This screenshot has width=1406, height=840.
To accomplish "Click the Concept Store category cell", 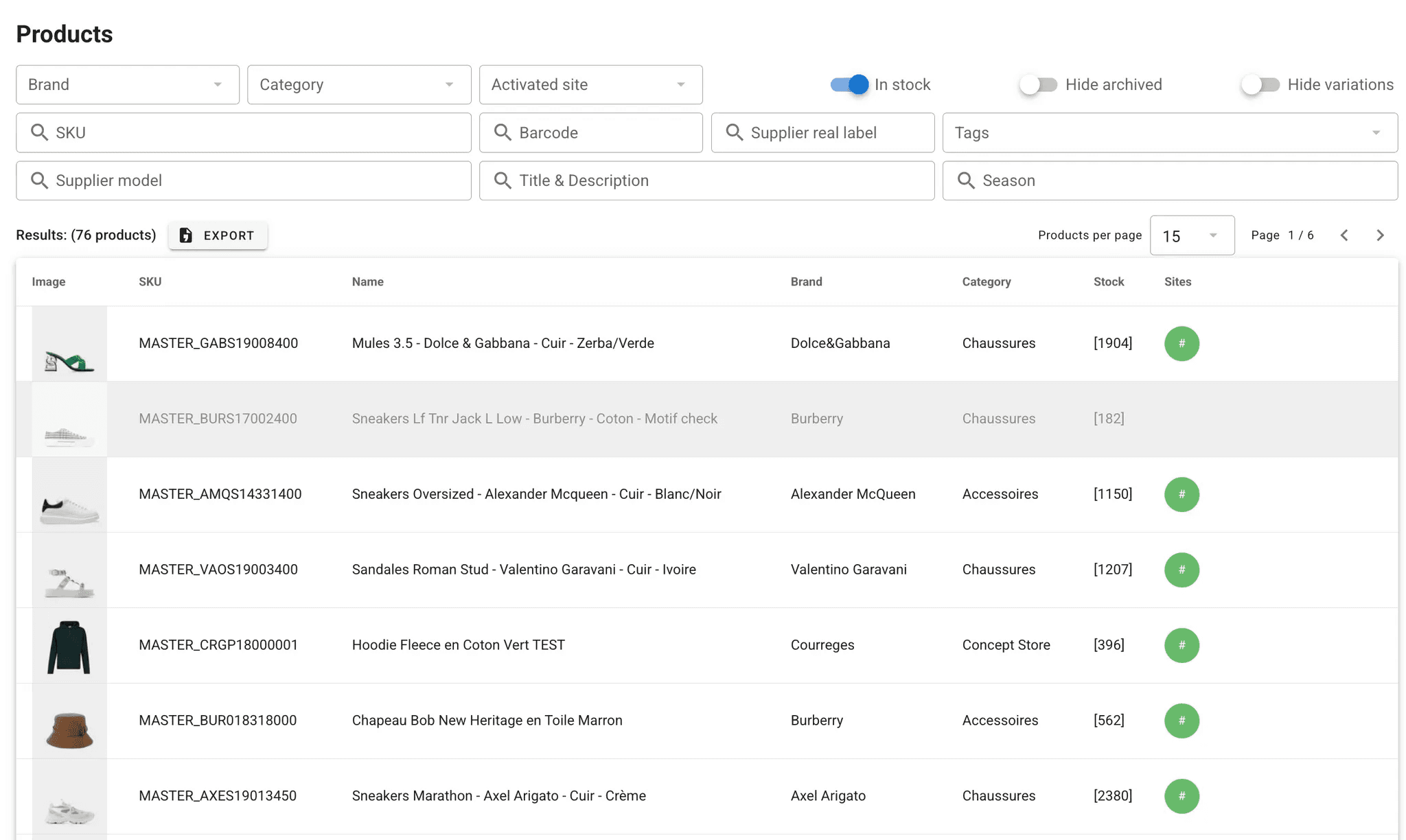I will pyautogui.click(x=1006, y=645).
